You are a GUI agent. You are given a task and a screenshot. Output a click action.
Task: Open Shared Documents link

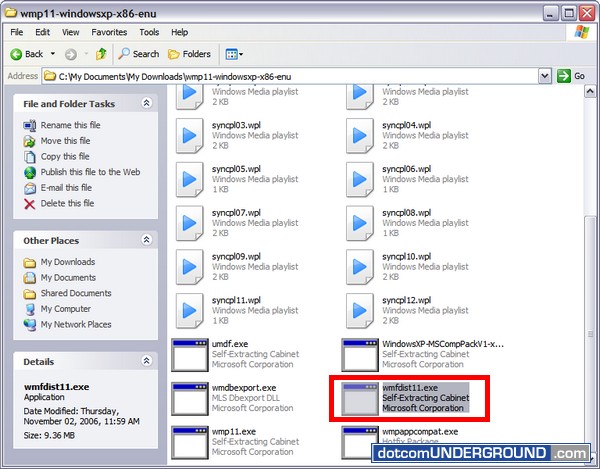(76, 293)
